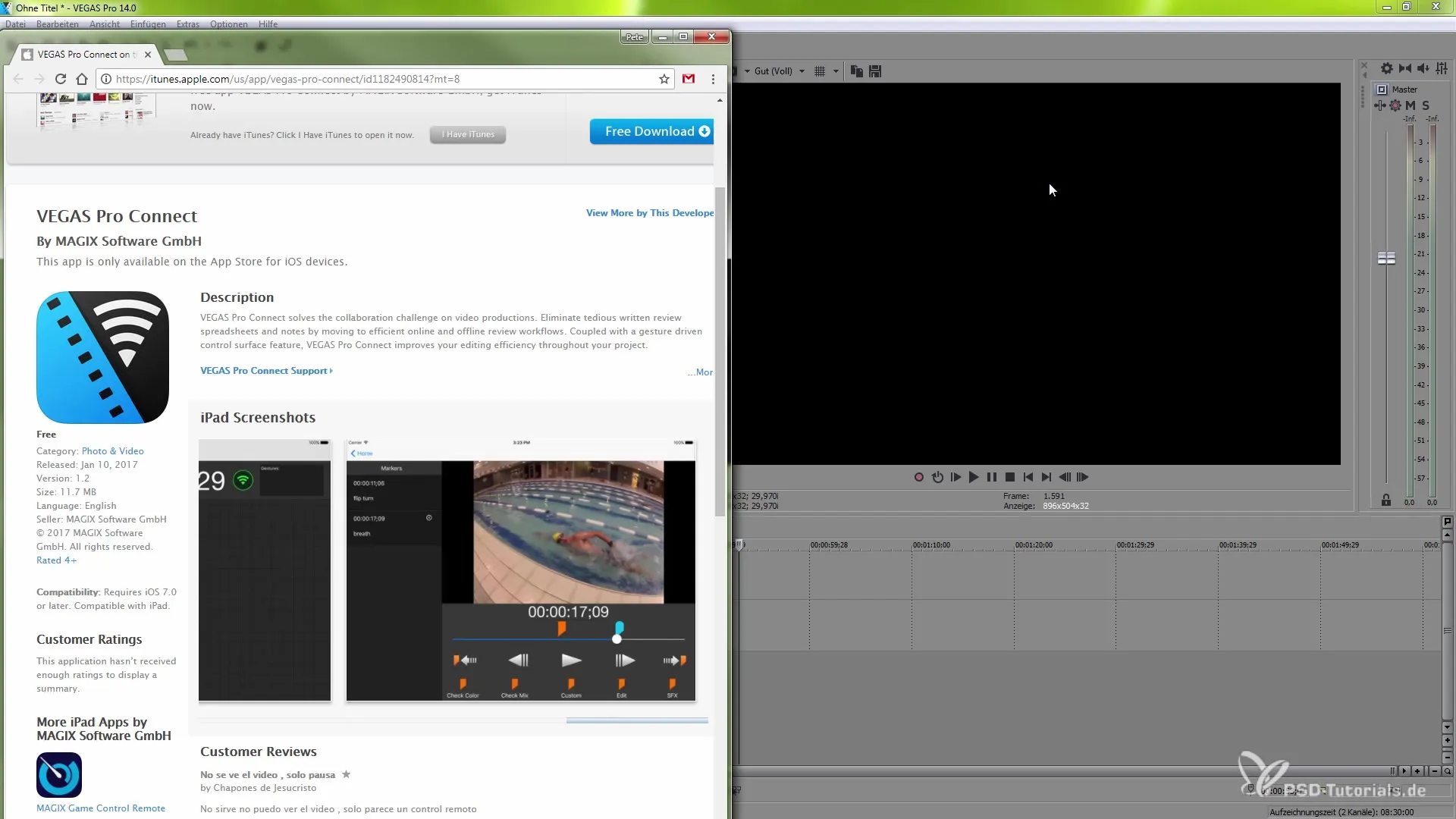The width and height of the screenshot is (1456, 819).
Task: Open the Einfügen menu
Action: pos(148,24)
